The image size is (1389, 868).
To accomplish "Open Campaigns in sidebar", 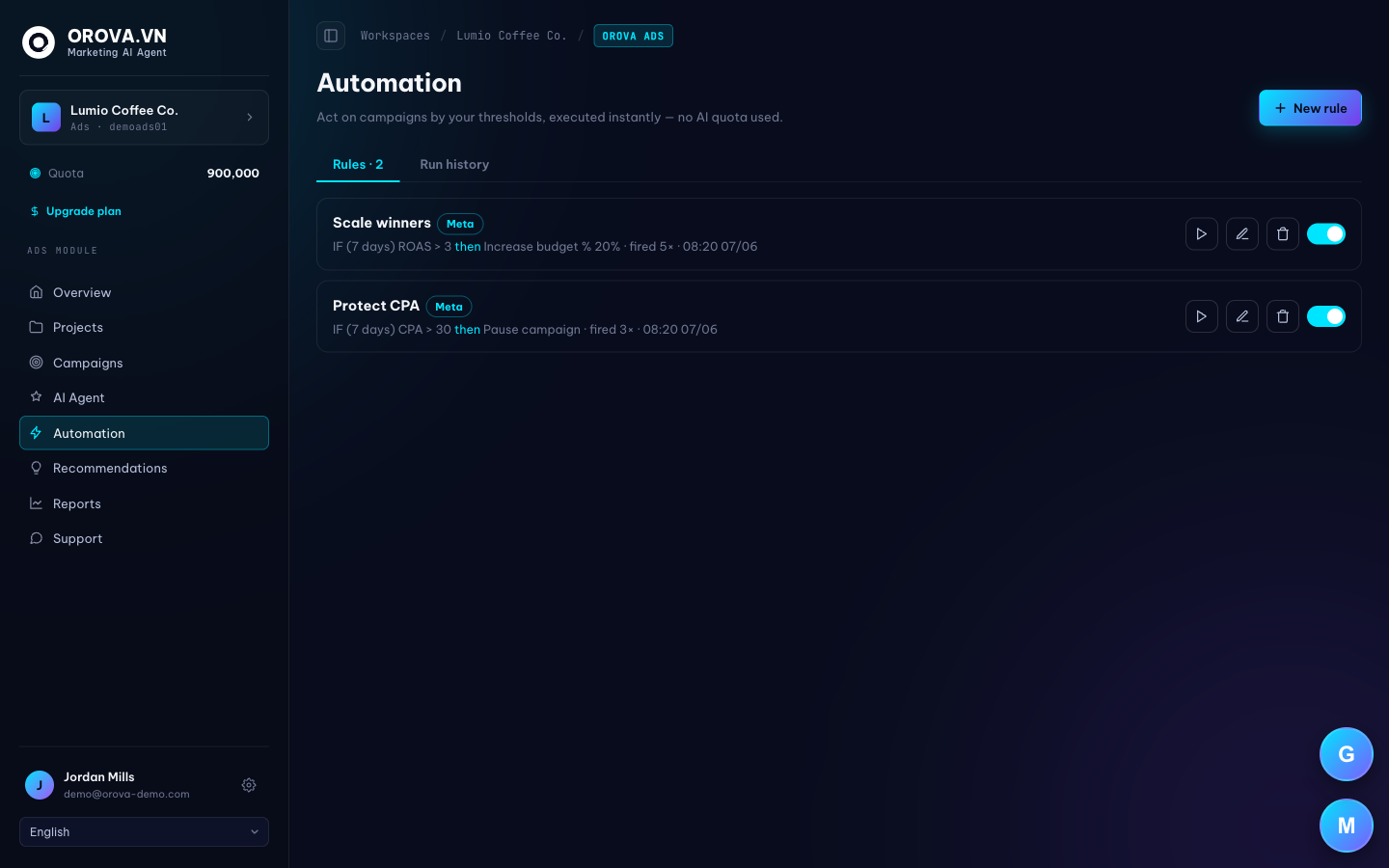I will (x=144, y=363).
